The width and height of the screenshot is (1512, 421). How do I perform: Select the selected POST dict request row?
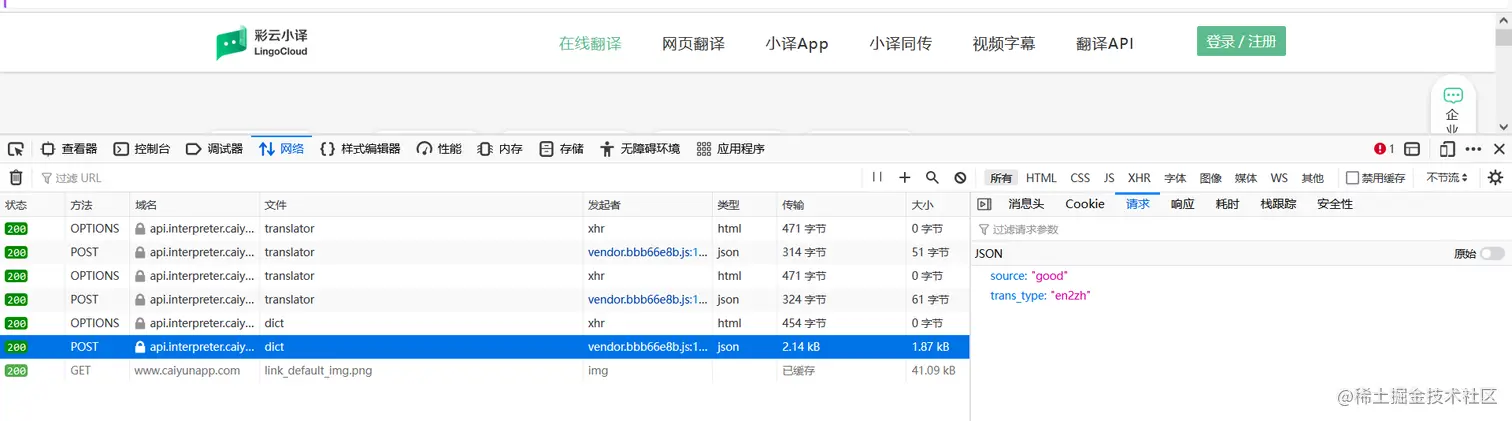(484, 347)
